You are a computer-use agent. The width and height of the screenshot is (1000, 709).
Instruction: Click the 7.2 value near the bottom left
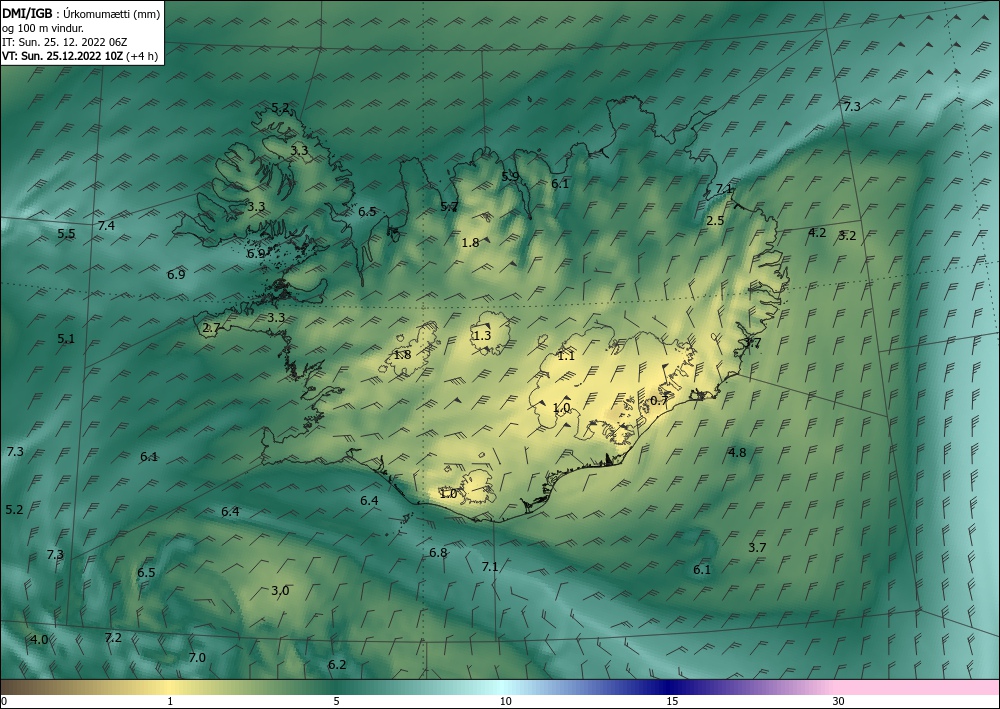[x=113, y=638]
